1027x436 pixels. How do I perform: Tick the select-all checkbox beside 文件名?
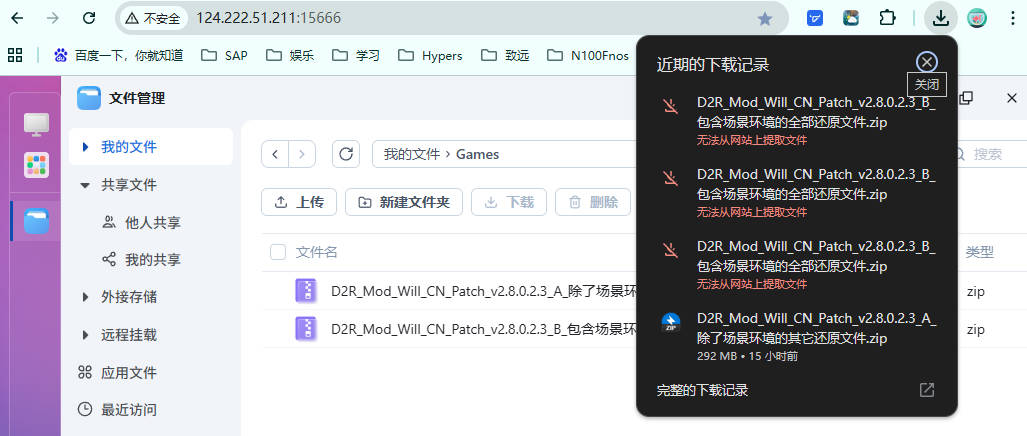tap(278, 252)
